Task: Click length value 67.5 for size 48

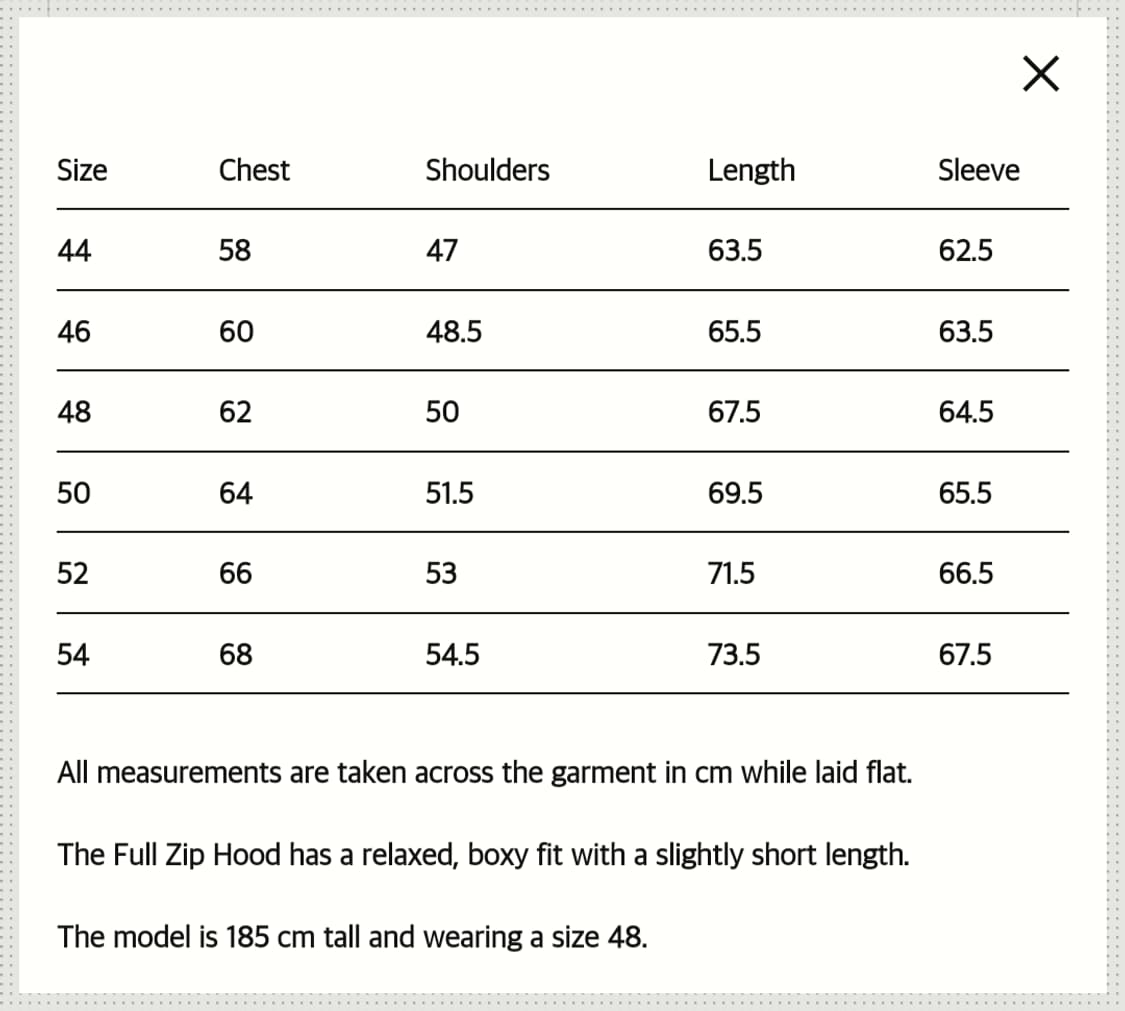Action: (x=734, y=412)
